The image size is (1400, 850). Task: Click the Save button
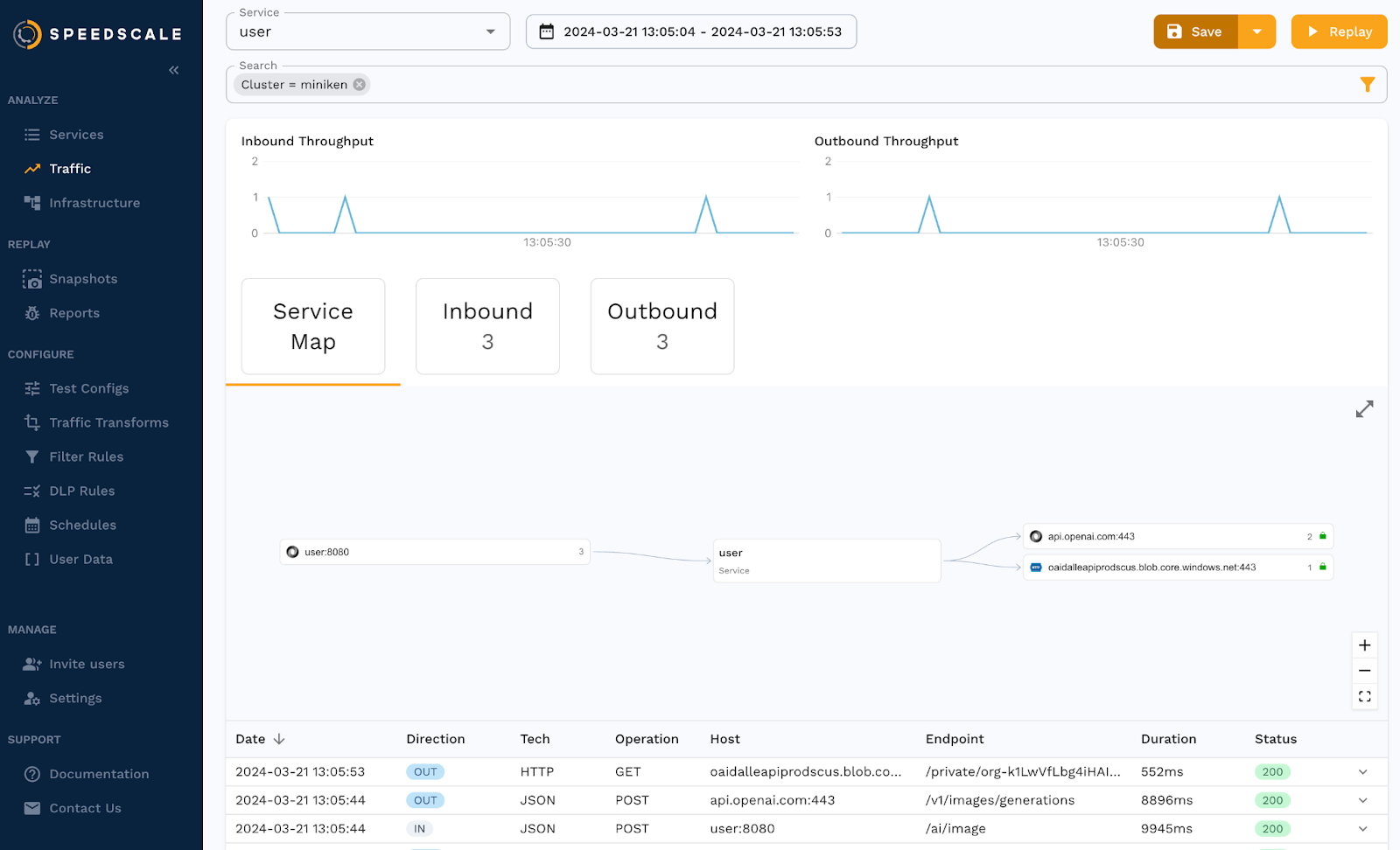tap(1195, 31)
